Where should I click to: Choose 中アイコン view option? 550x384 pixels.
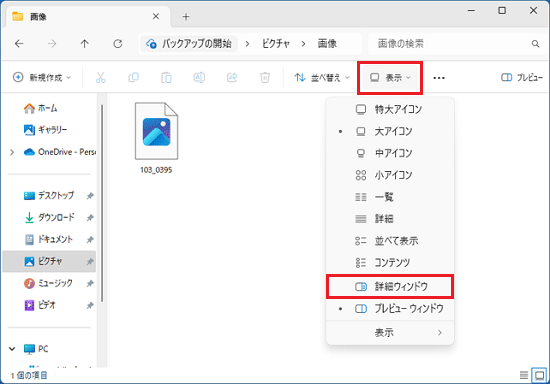point(390,153)
